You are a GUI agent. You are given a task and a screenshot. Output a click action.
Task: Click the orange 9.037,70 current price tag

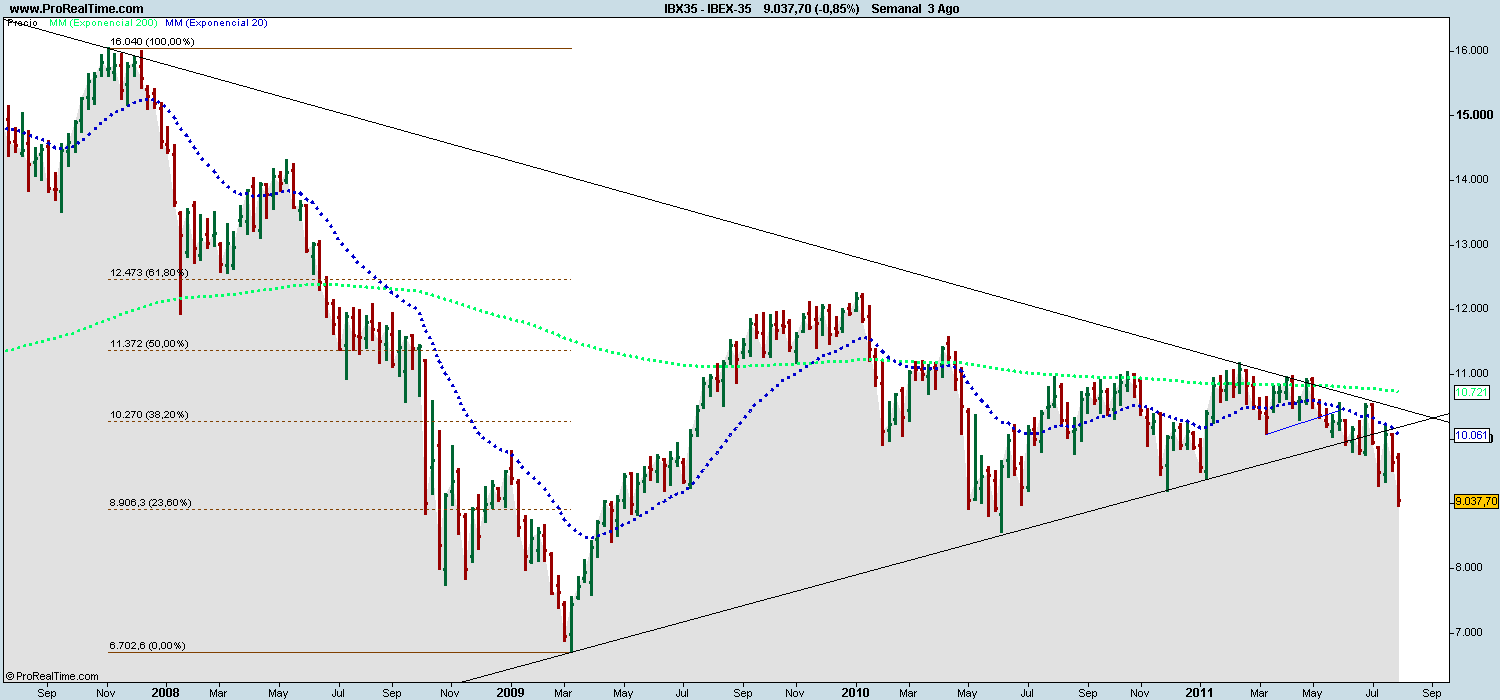click(1476, 502)
